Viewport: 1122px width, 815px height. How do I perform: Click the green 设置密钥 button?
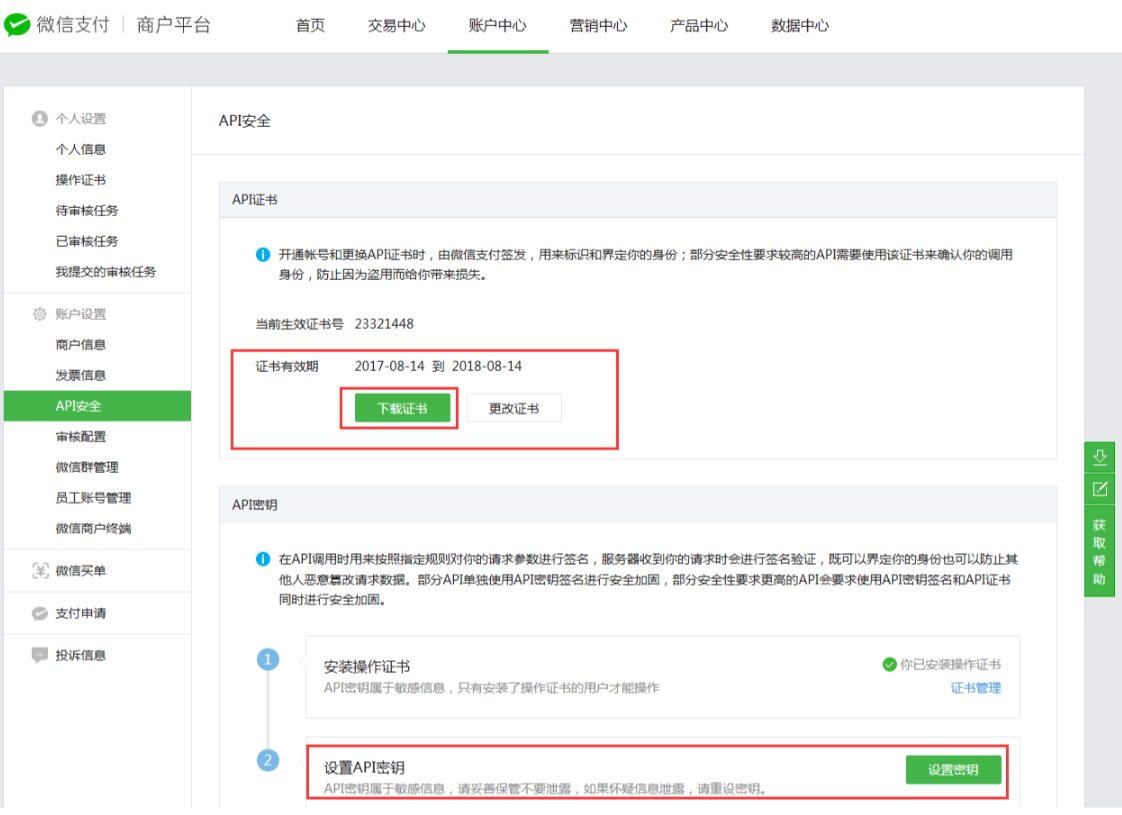[x=953, y=770]
